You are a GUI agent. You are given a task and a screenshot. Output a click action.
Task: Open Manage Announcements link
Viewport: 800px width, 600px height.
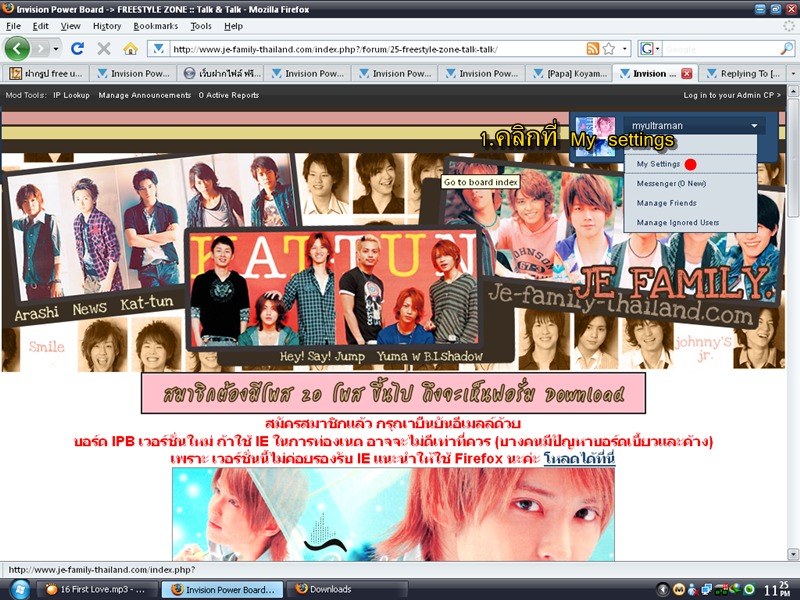click(144, 95)
